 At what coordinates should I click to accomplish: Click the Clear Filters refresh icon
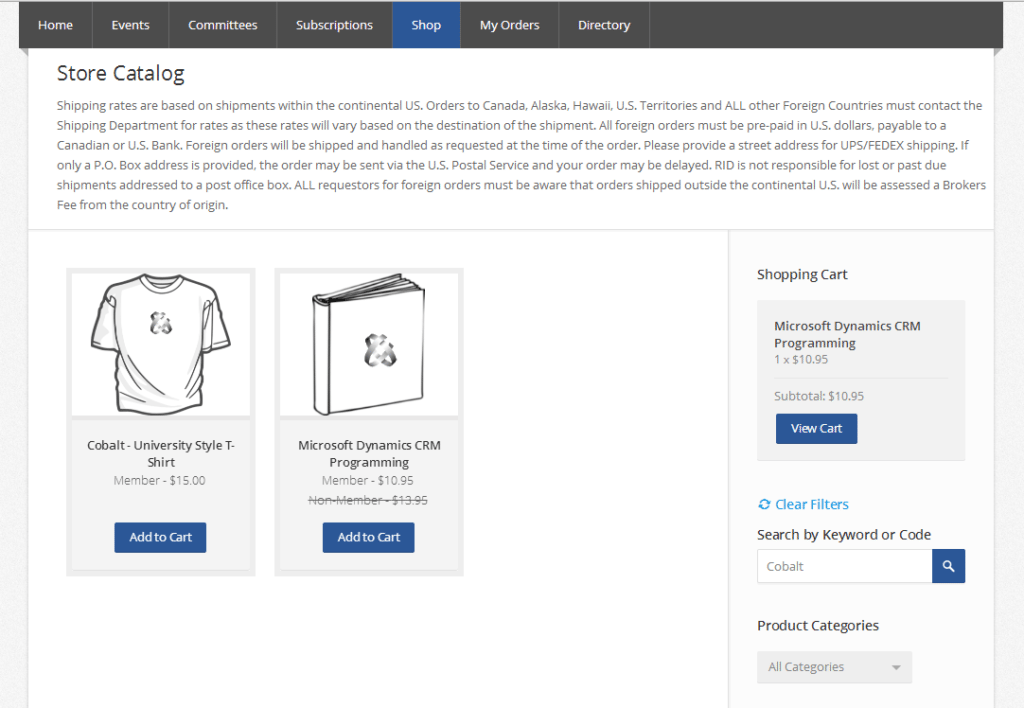pyautogui.click(x=764, y=504)
